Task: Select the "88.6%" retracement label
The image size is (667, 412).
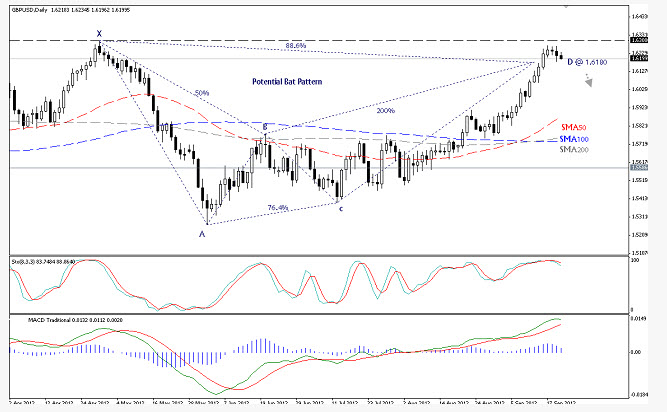Action: pos(296,45)
